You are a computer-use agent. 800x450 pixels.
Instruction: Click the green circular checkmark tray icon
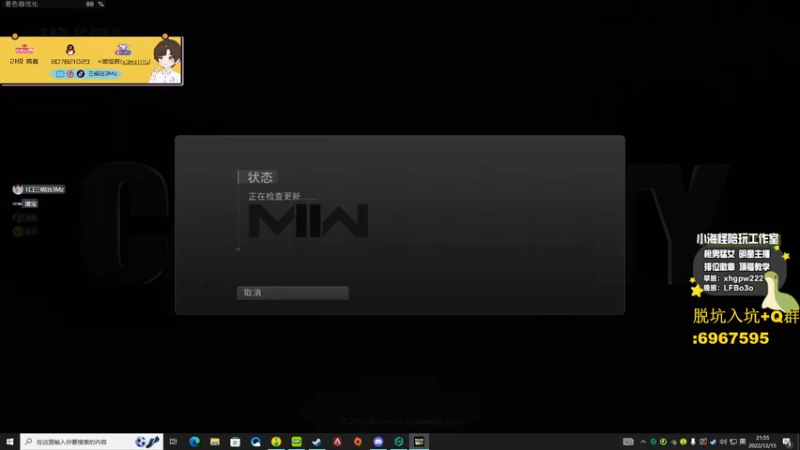[663, 442]
